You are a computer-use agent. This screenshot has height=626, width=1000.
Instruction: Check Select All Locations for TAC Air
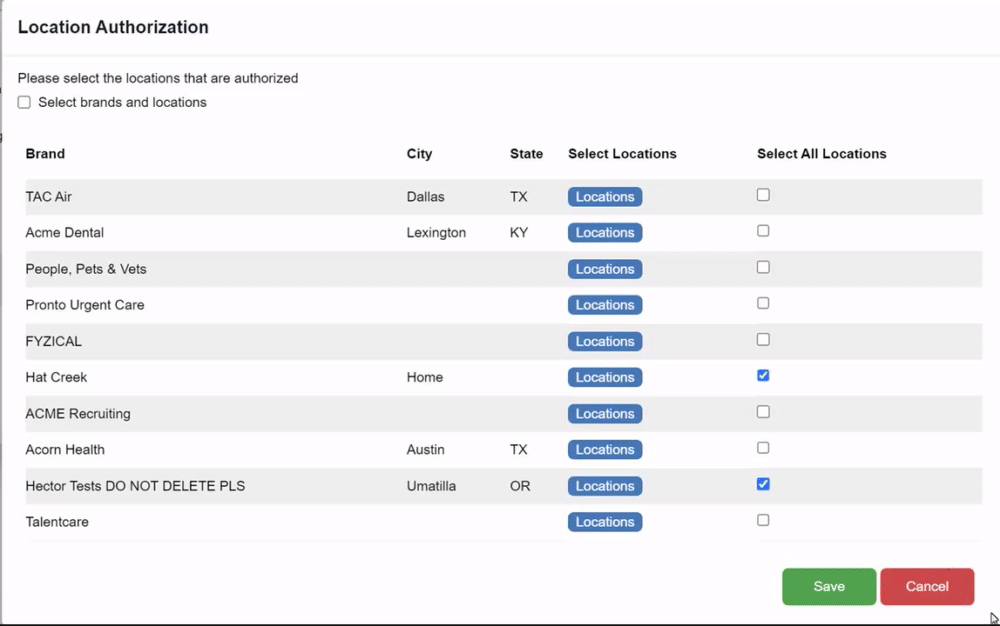click(x=763, y=195)
